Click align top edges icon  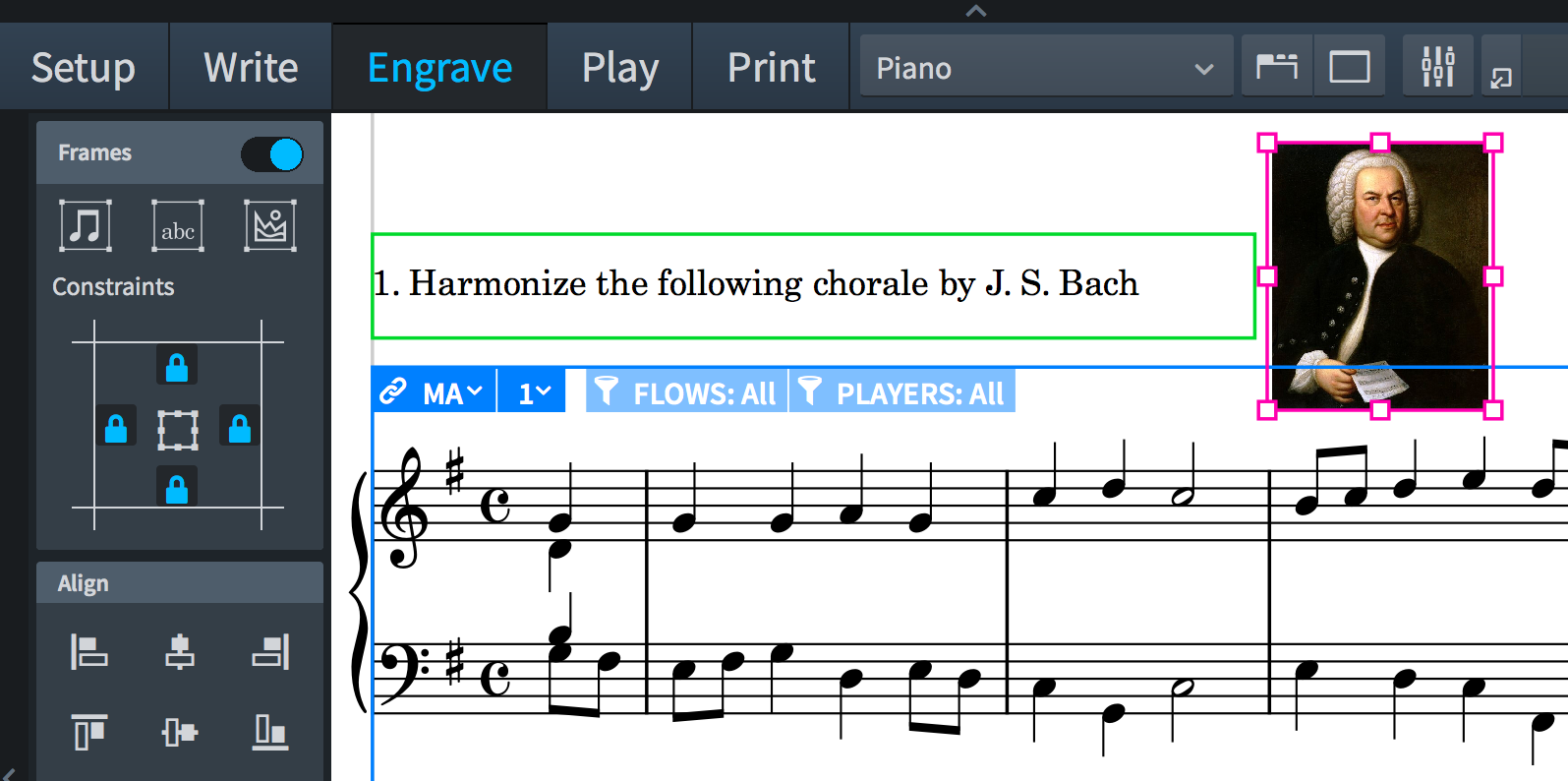pos(88,732)
